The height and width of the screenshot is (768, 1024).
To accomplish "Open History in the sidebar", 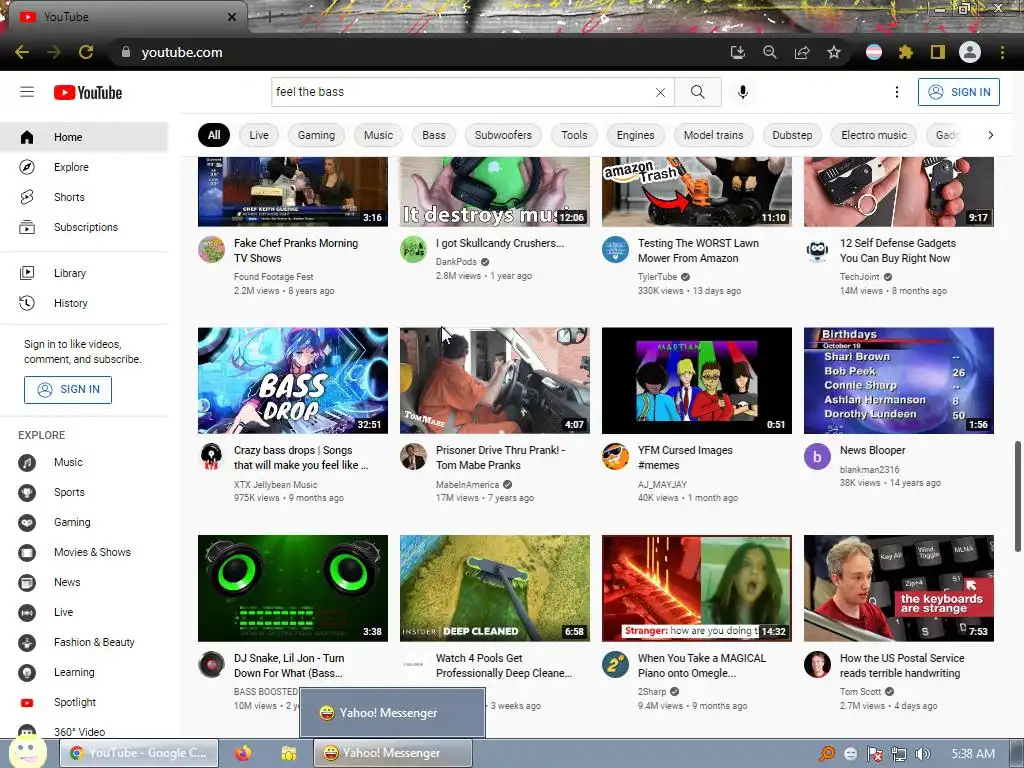I will tap(84, 303).
